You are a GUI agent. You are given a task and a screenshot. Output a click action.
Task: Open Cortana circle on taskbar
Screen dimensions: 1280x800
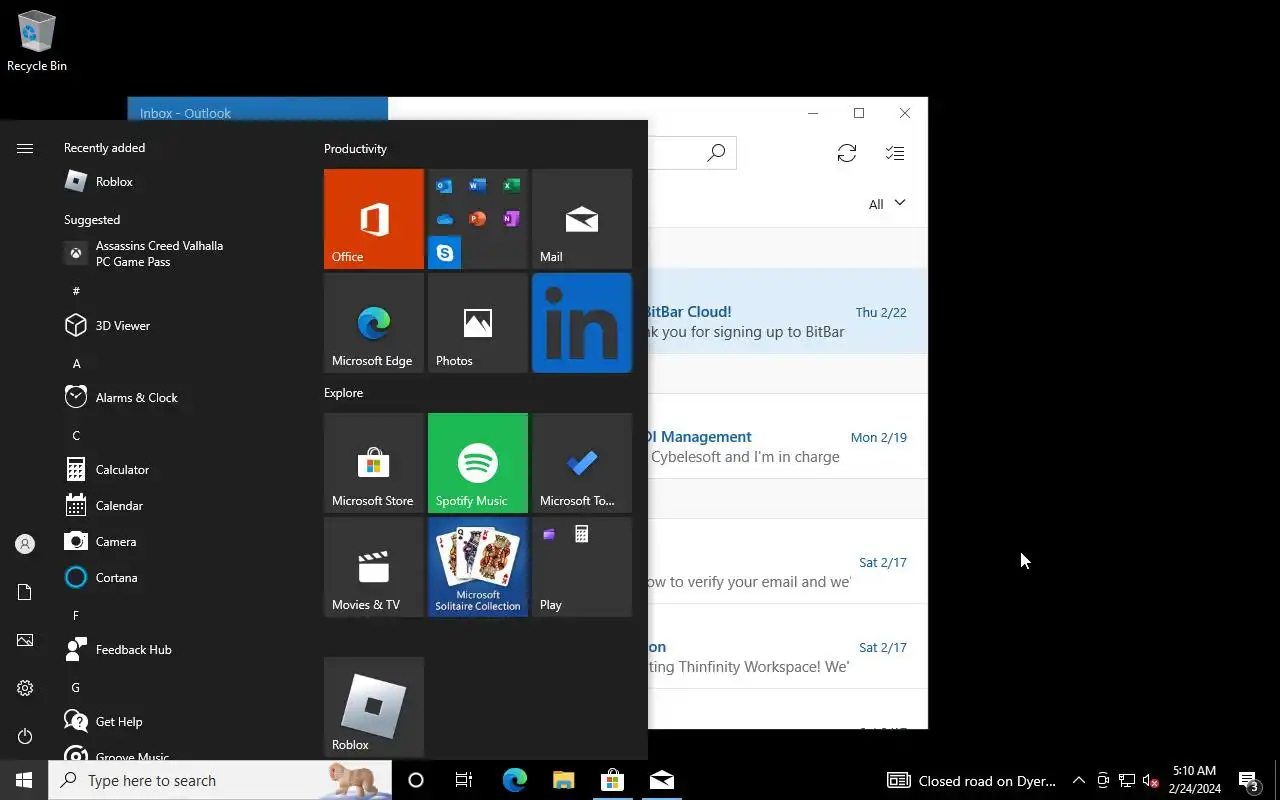pos(416,780)
